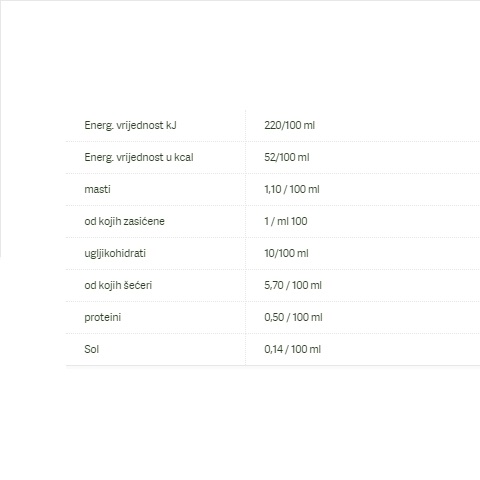Viewport: 480px width, 480px height.
Task: Select the value '52/100 ml'
Action: point(287,157)
